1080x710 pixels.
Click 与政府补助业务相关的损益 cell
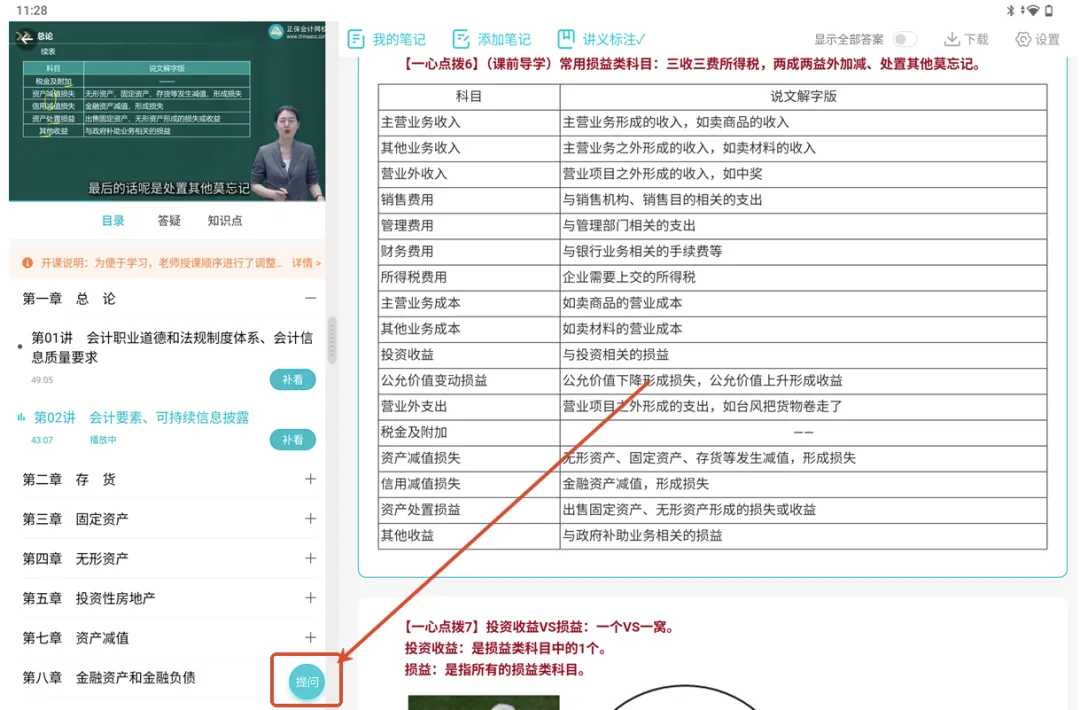coord(803,536)
